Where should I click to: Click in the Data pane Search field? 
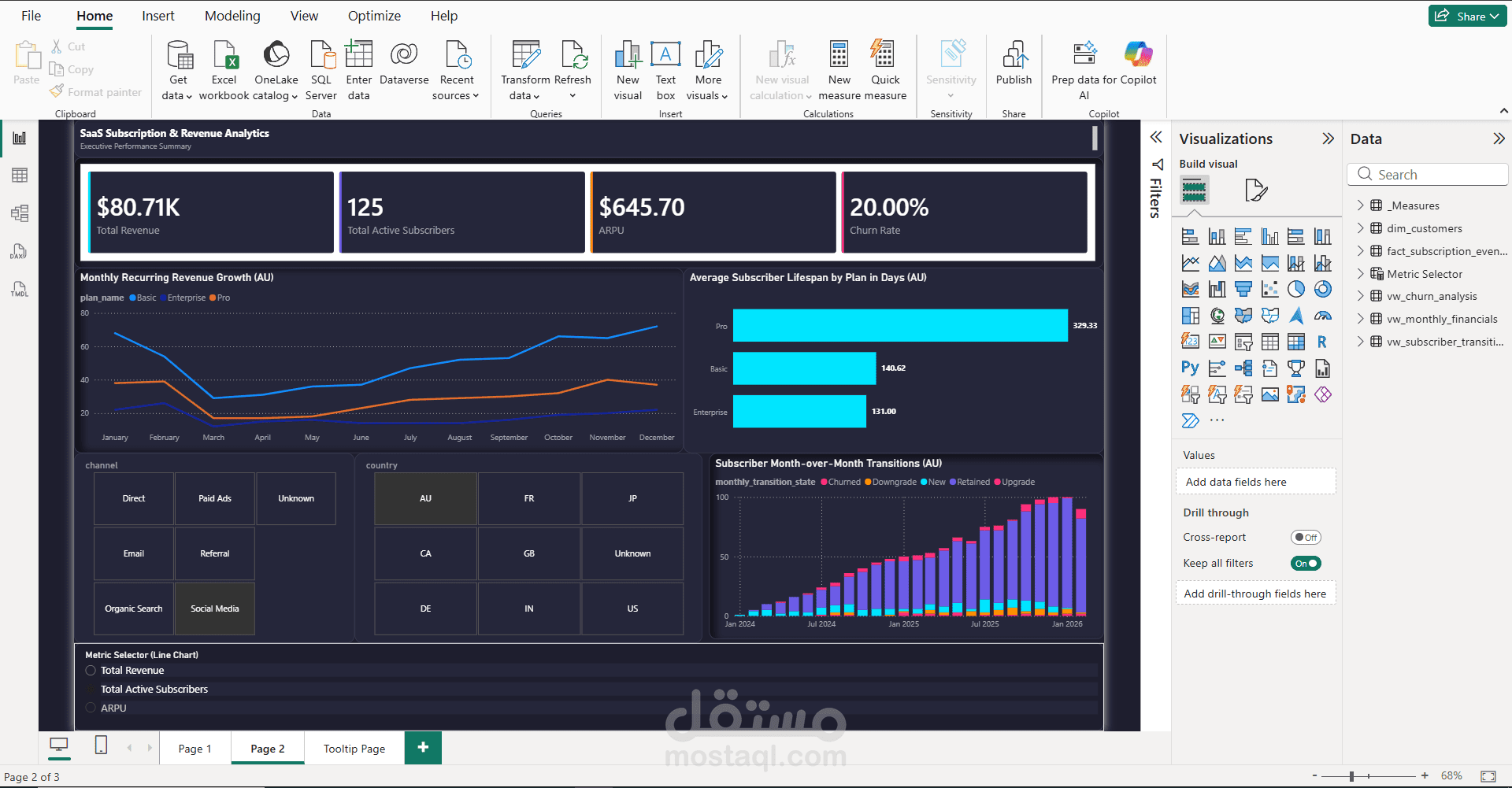point(1428,175)
